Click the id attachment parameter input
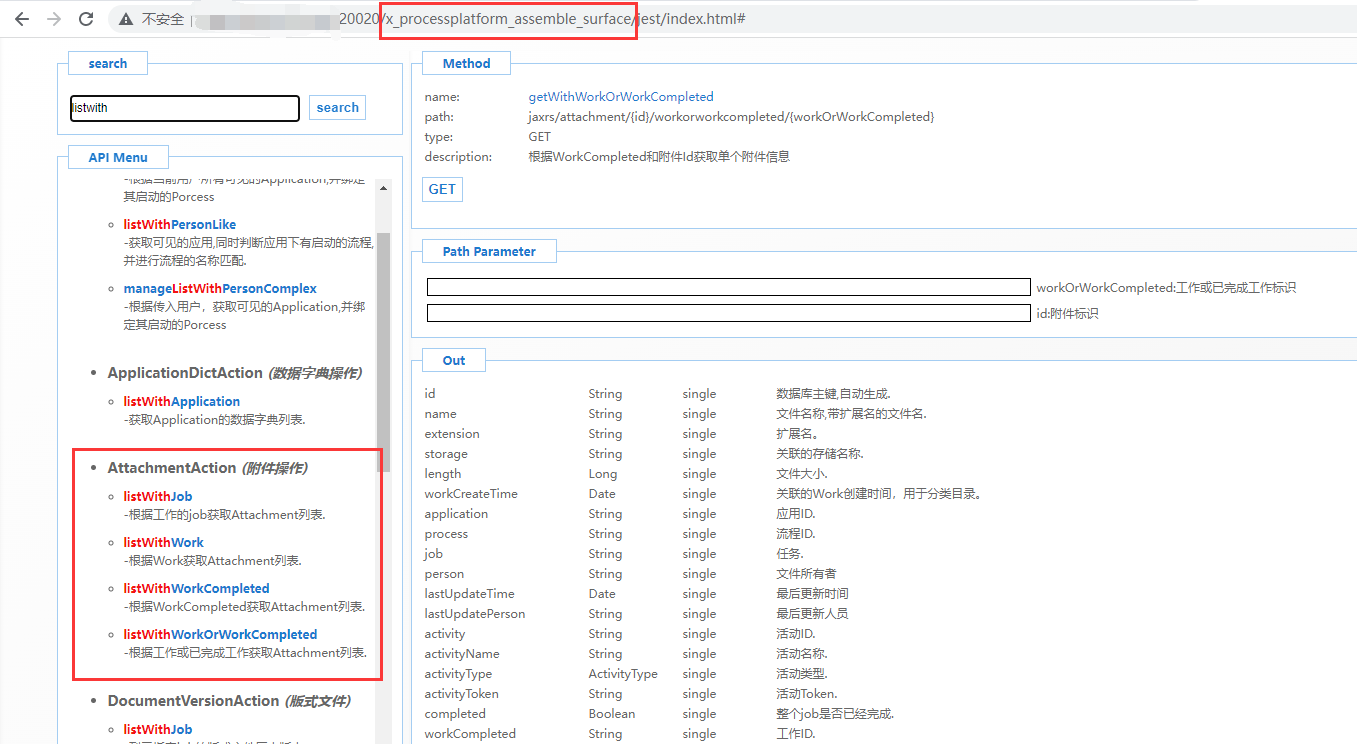The image size is (1357, 744). (x=728, y=313)
